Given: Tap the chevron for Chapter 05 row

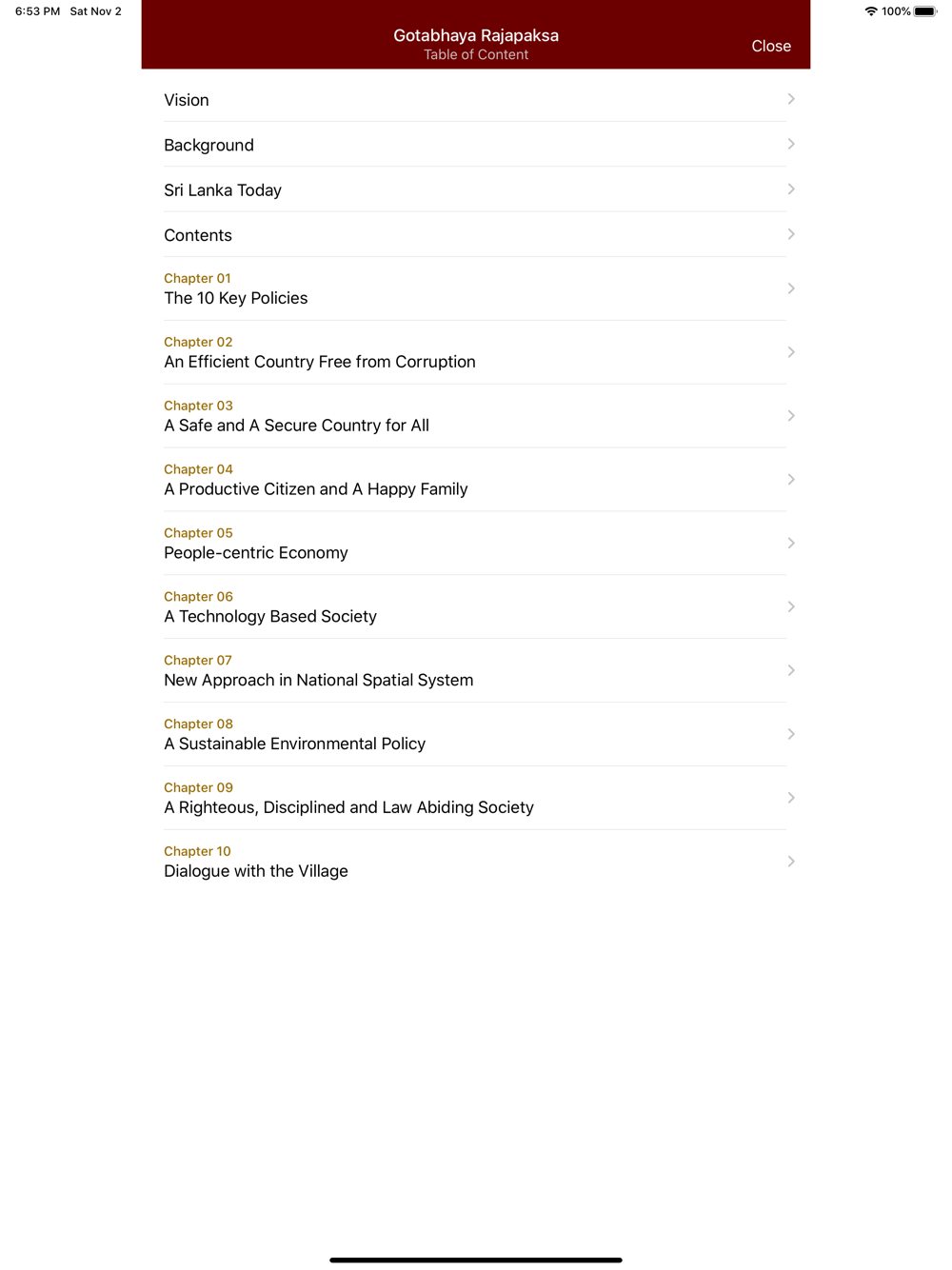Looking at the screenshot, I should point(791,543).
